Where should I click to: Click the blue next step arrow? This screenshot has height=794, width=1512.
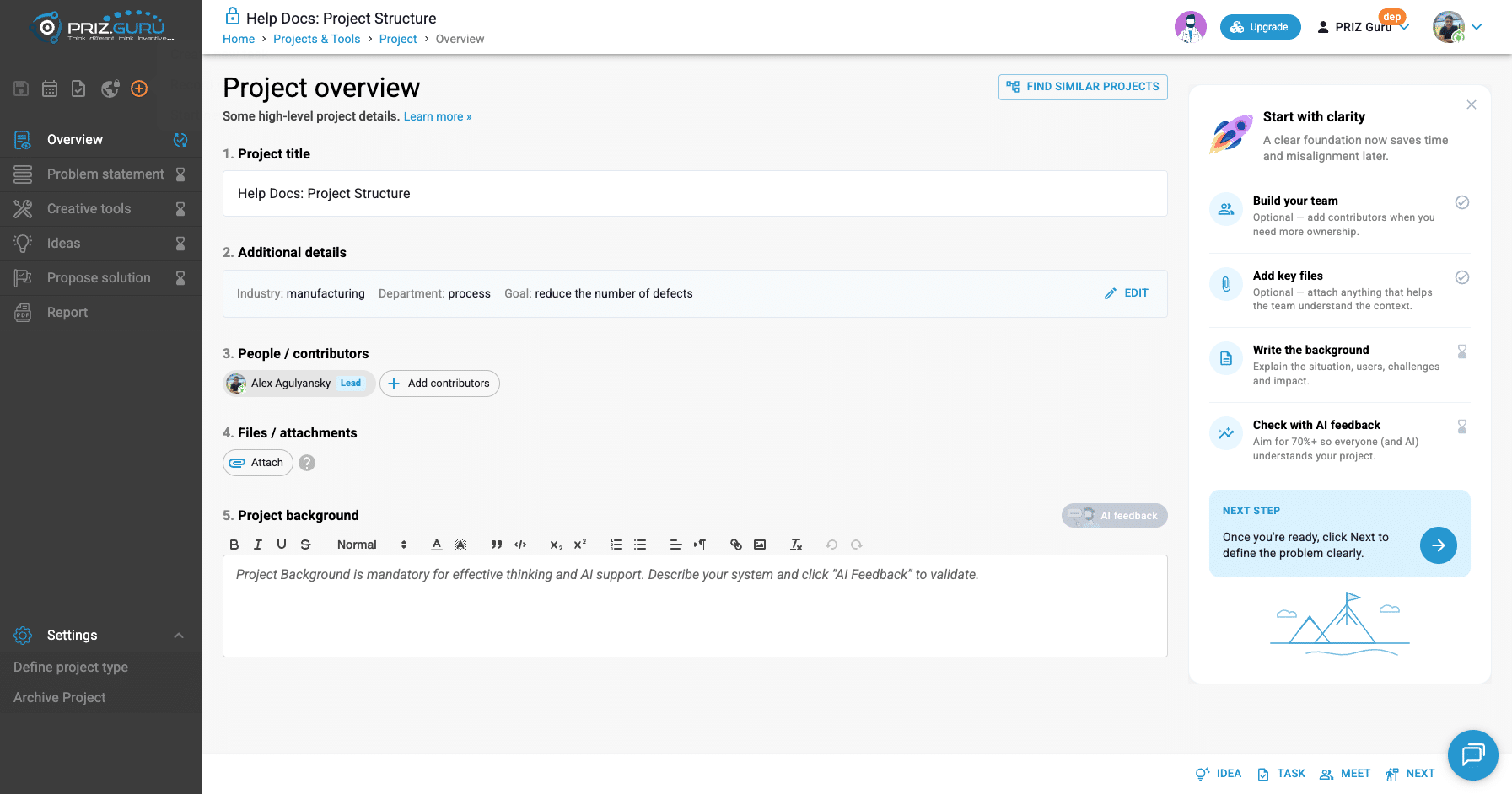pos(1439,545)
